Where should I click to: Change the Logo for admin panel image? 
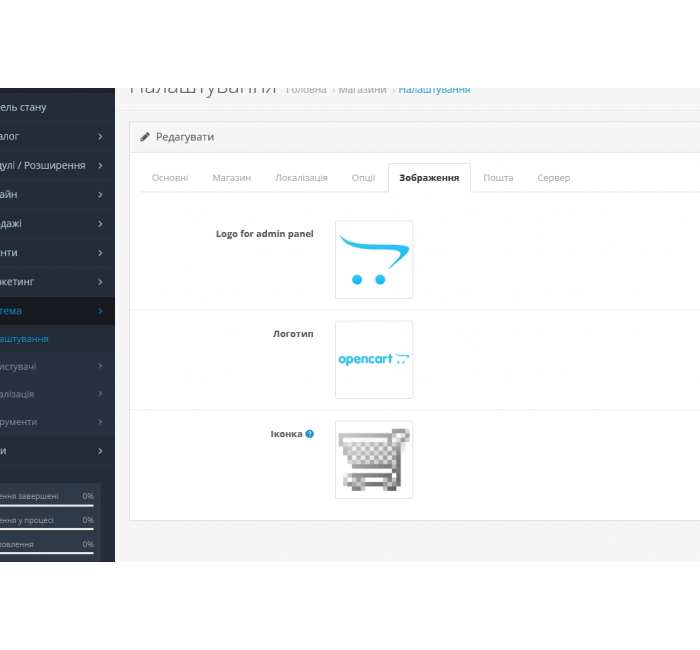[x=374, y=260]
